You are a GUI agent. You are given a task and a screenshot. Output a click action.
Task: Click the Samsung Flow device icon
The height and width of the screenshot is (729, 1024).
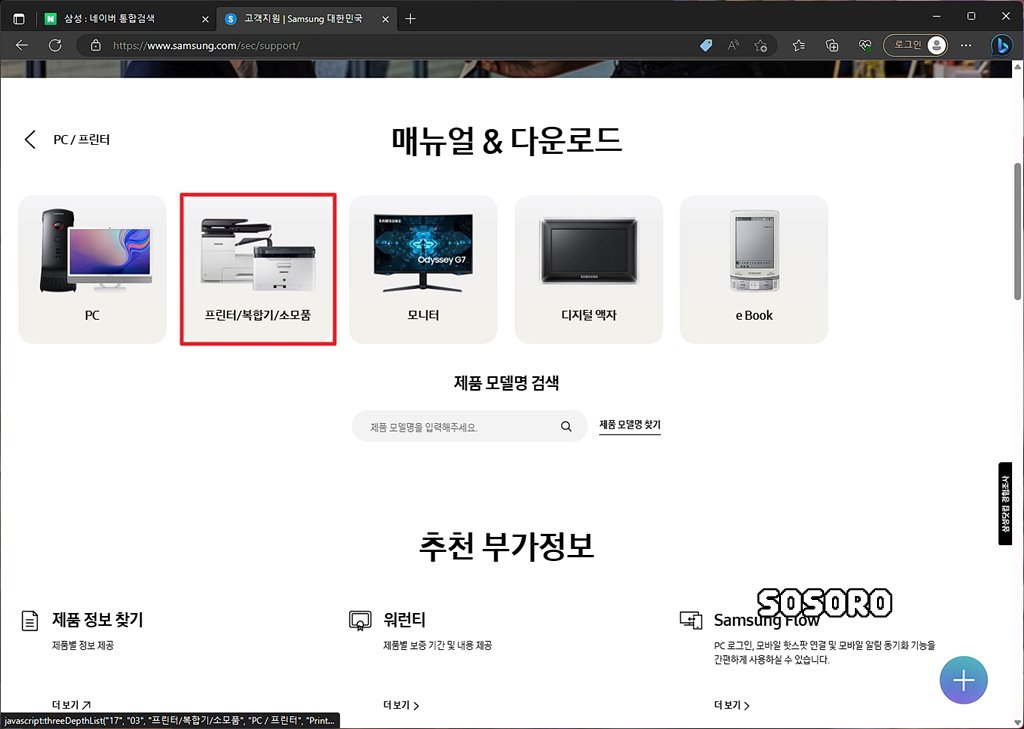coord(691,620)
